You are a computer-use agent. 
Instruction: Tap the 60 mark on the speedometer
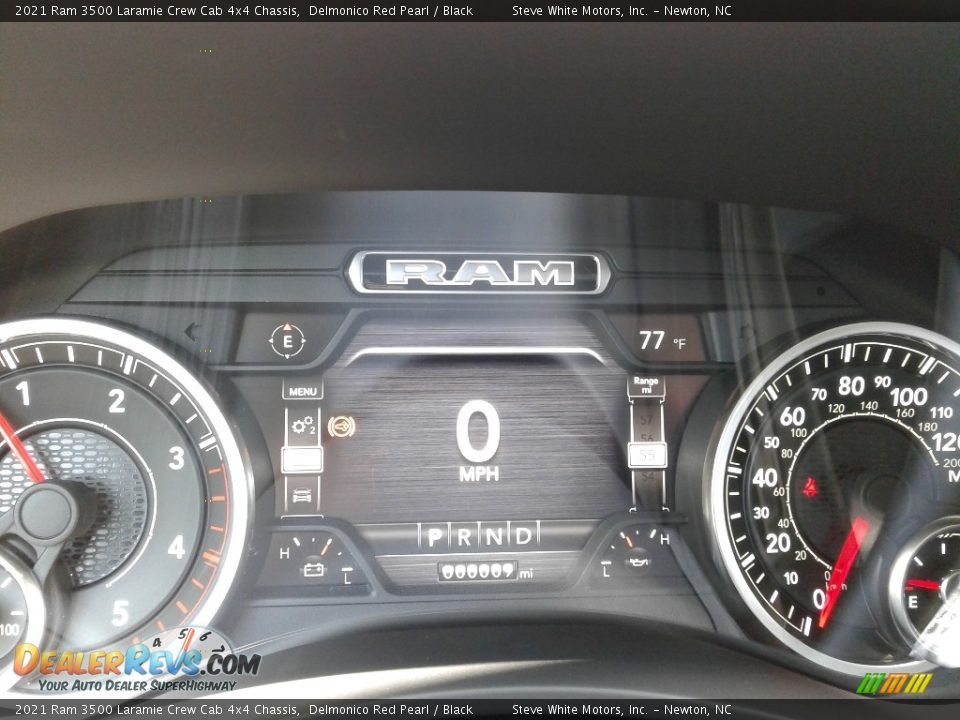coord(792,416)
